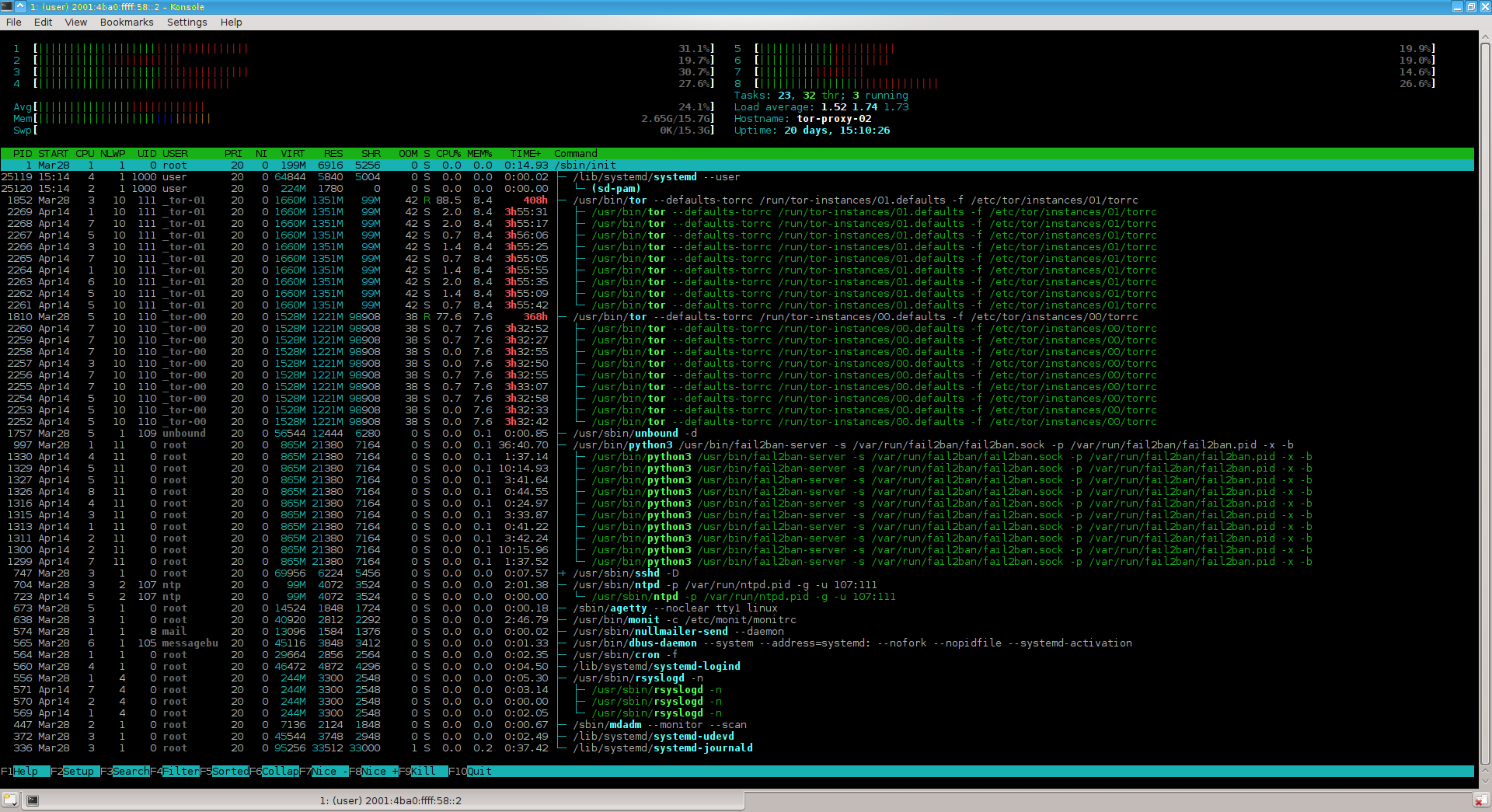The width and height of the screenshot is (1492, 812).
Task: Select the /sbin/agetty --noclear tty1 row
Action: click(x=737, y=608)
